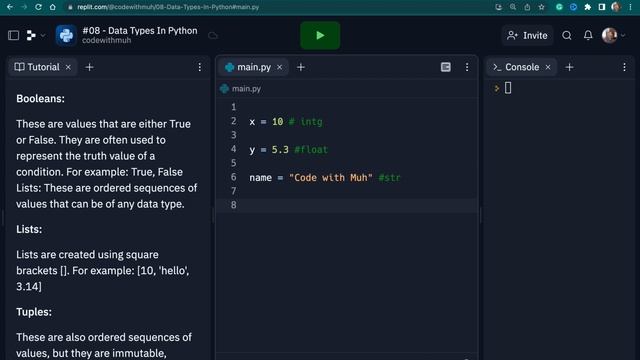Viewport: 640px width, 360px height.
Task: Run the code with green play button
Action: (x=320, y=36)
